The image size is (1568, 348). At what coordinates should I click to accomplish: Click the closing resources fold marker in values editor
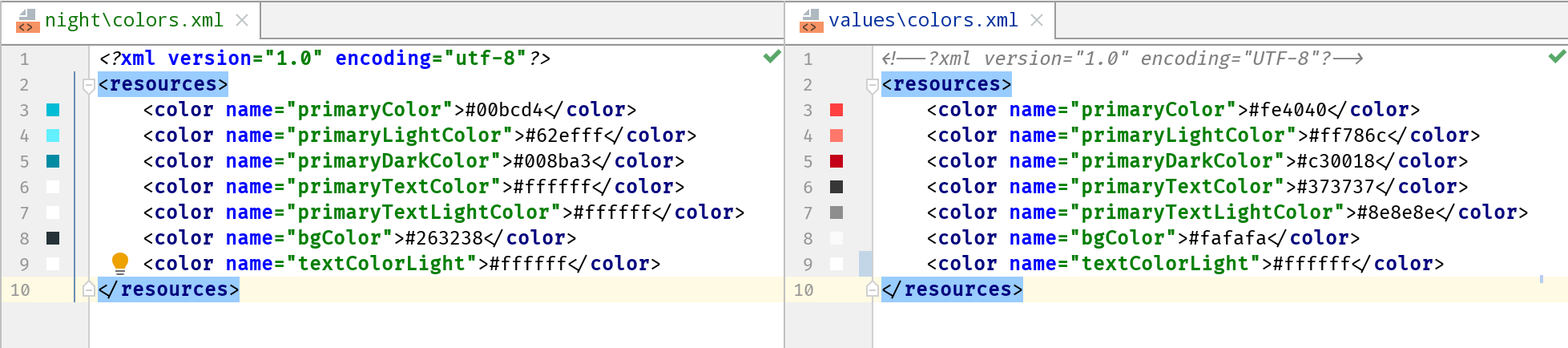(873, 289)
